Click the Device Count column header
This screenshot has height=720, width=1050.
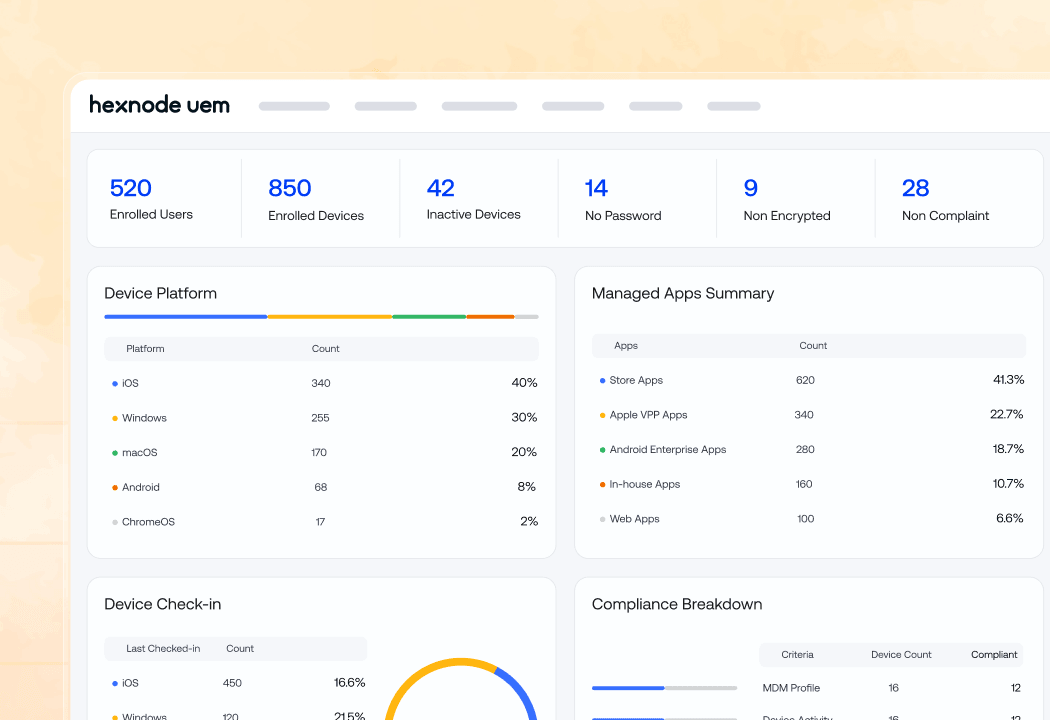coord(901,655)
